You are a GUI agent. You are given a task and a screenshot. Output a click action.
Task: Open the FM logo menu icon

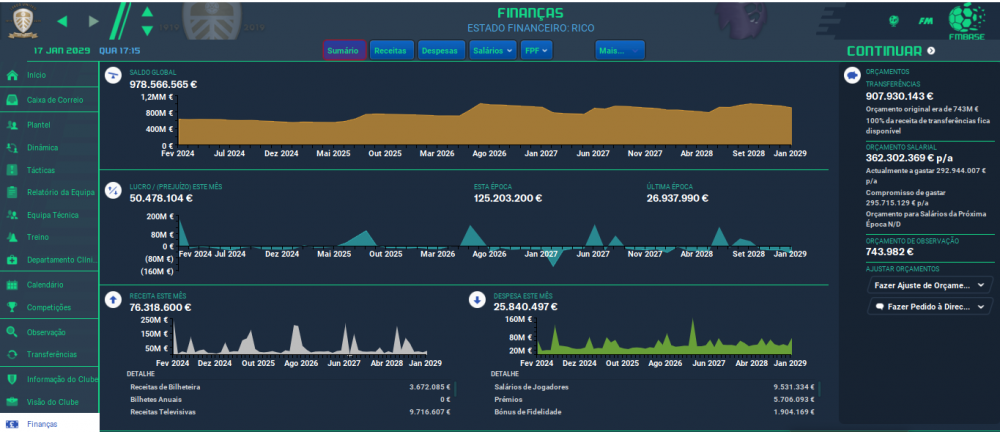[926, 20]
